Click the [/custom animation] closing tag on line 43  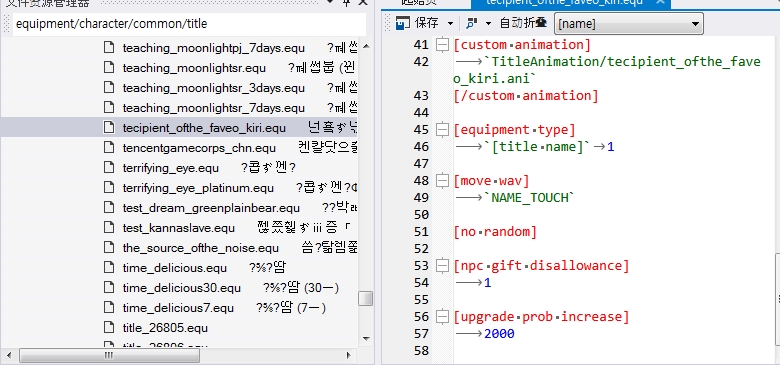tap(526, 95)
